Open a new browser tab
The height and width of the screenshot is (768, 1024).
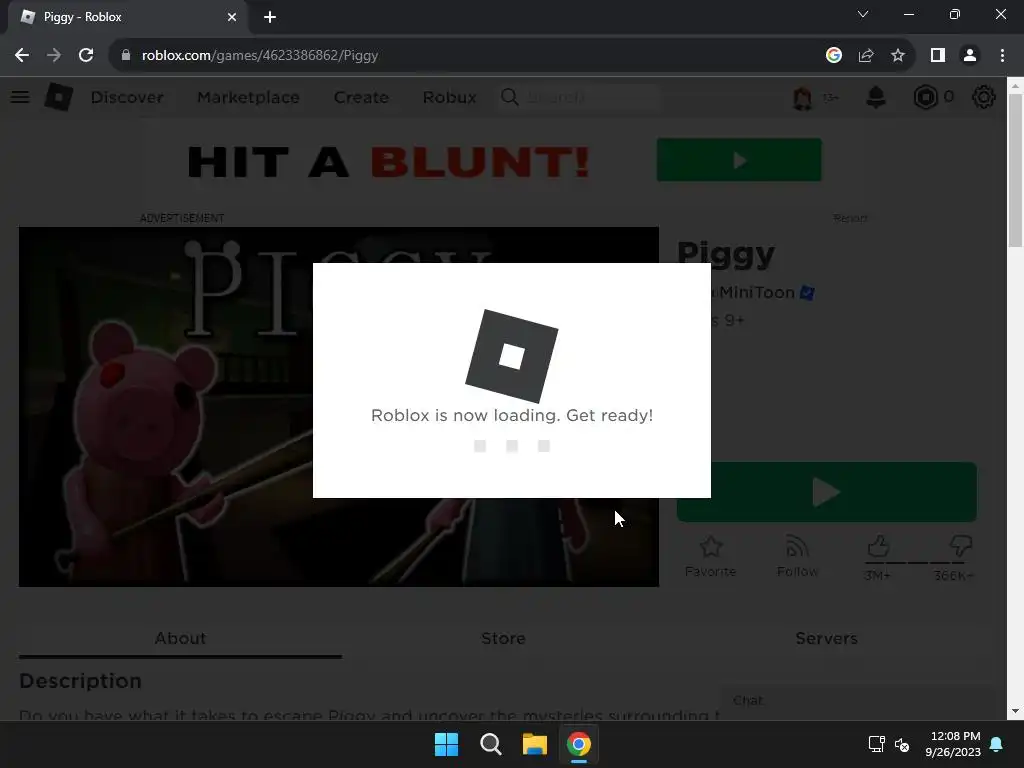point(270,18)
